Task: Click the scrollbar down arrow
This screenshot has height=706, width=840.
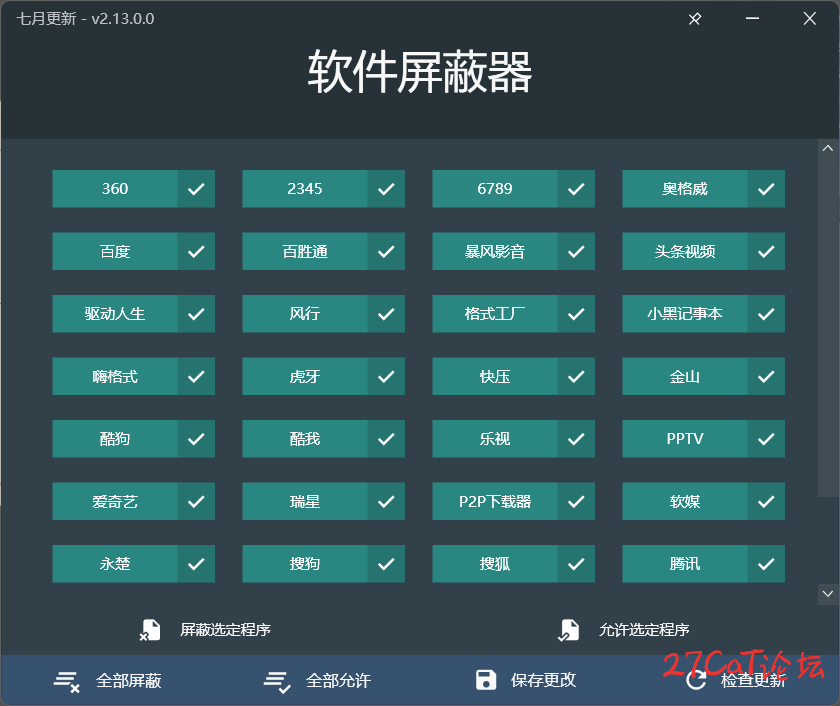Action: point(828,594)
